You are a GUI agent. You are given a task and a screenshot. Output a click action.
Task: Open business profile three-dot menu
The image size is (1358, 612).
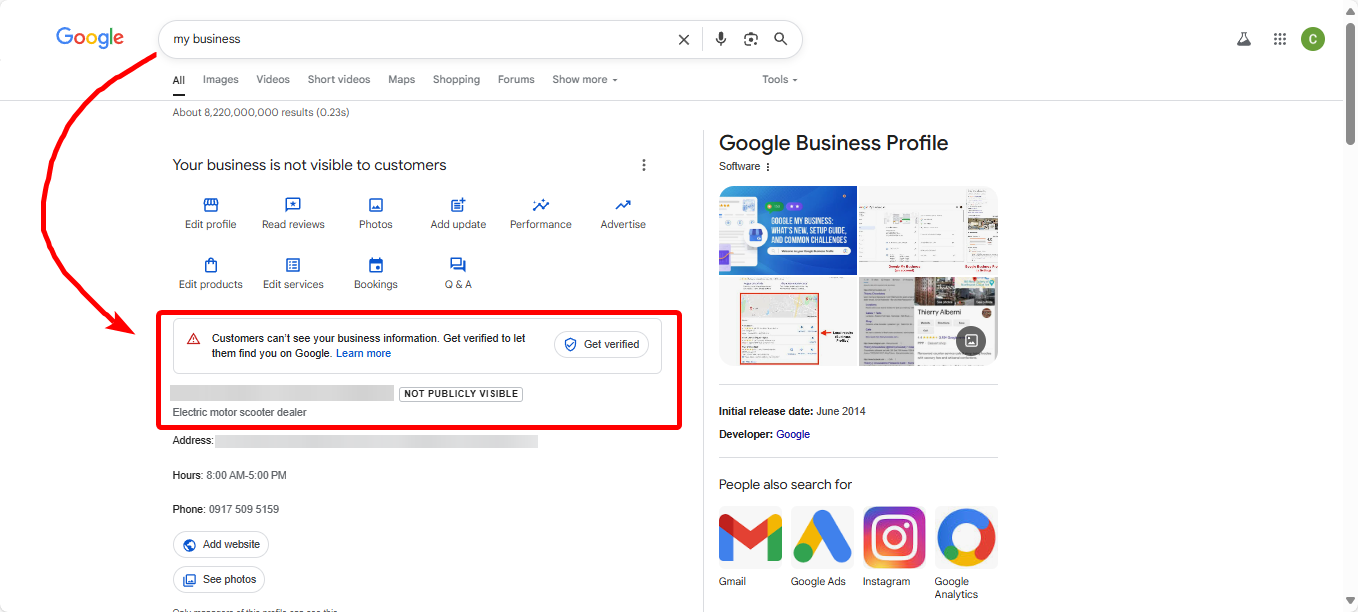coord(644,165)
